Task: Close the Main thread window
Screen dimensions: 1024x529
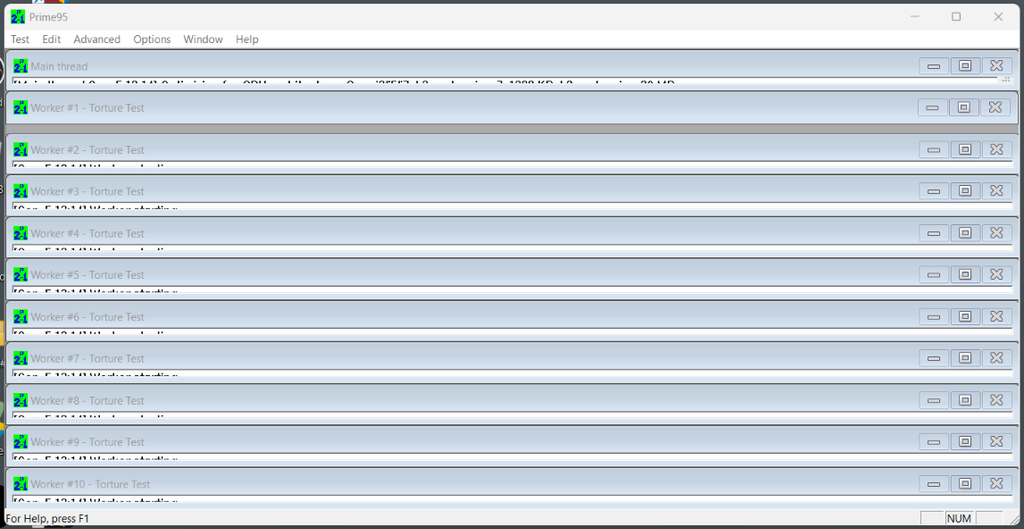Action: click(997, 65)
